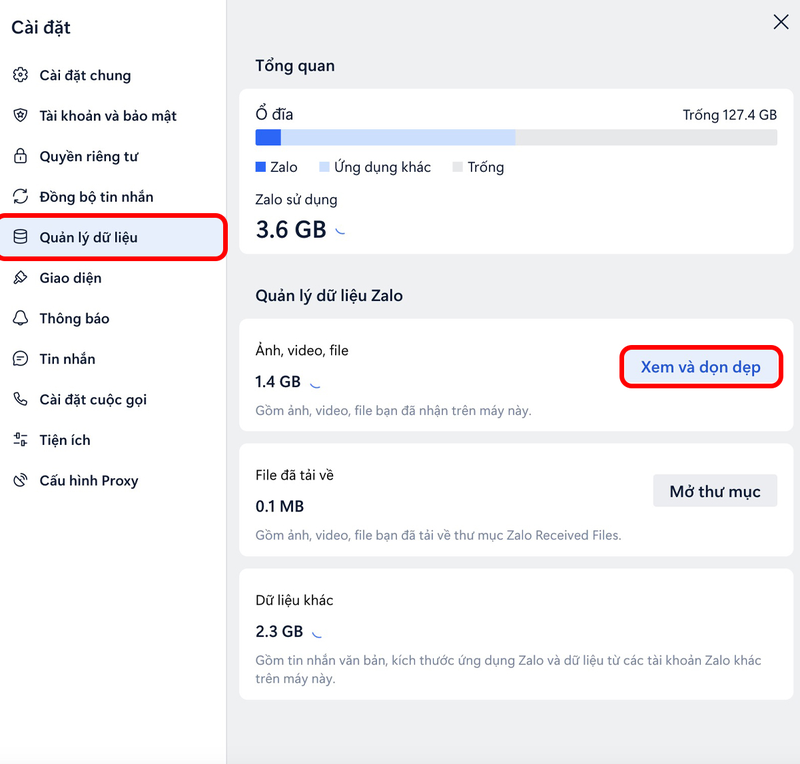This screenshot has width=800, height=764.
Task: Open Tài khoản và bảo mật section
Action: [112, 115]
